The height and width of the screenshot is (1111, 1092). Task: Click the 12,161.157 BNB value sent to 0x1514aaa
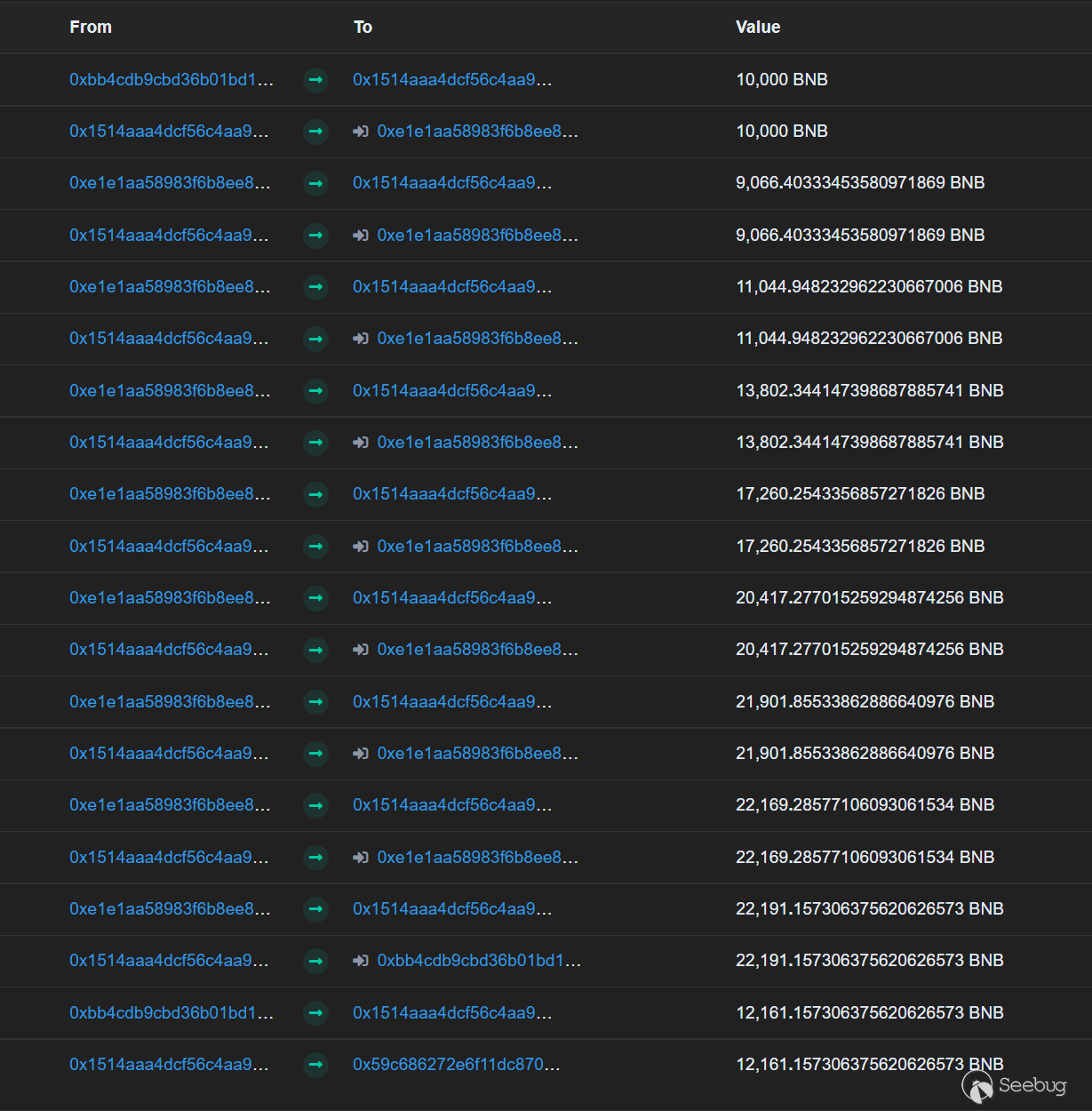(x=869, y=1013)
